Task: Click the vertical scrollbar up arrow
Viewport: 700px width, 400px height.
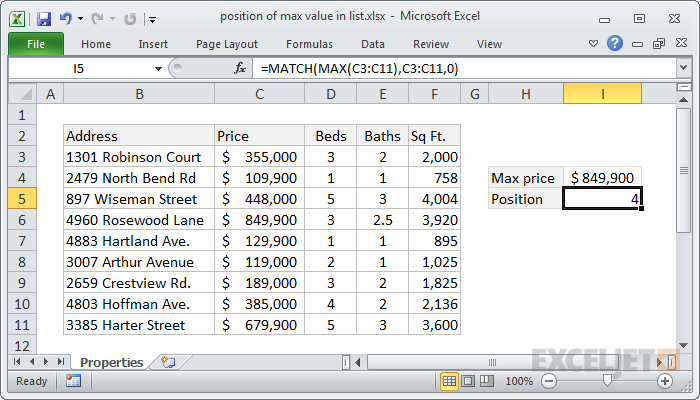Action: 683,100
